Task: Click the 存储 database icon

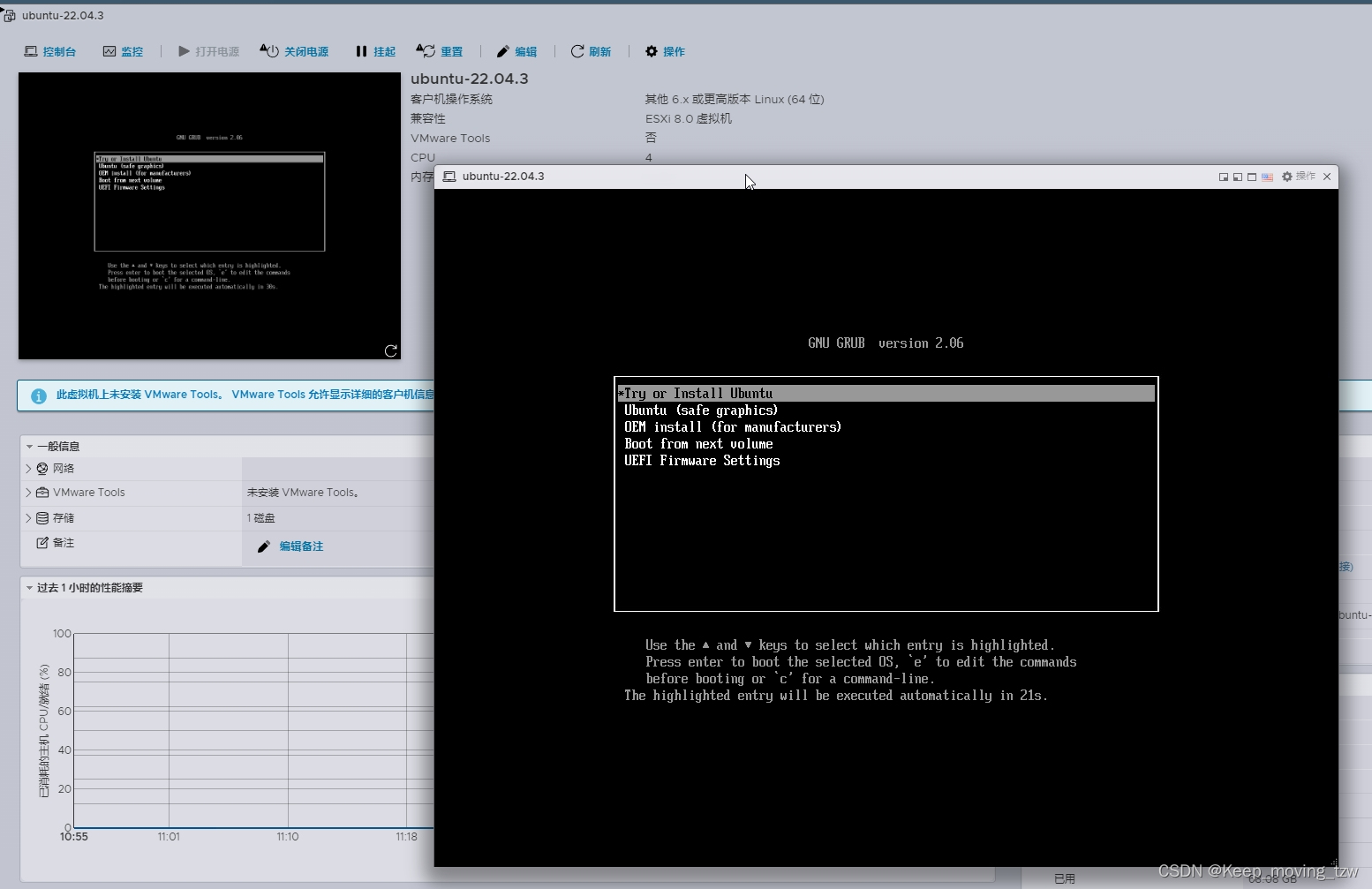Action: point(42,518)
